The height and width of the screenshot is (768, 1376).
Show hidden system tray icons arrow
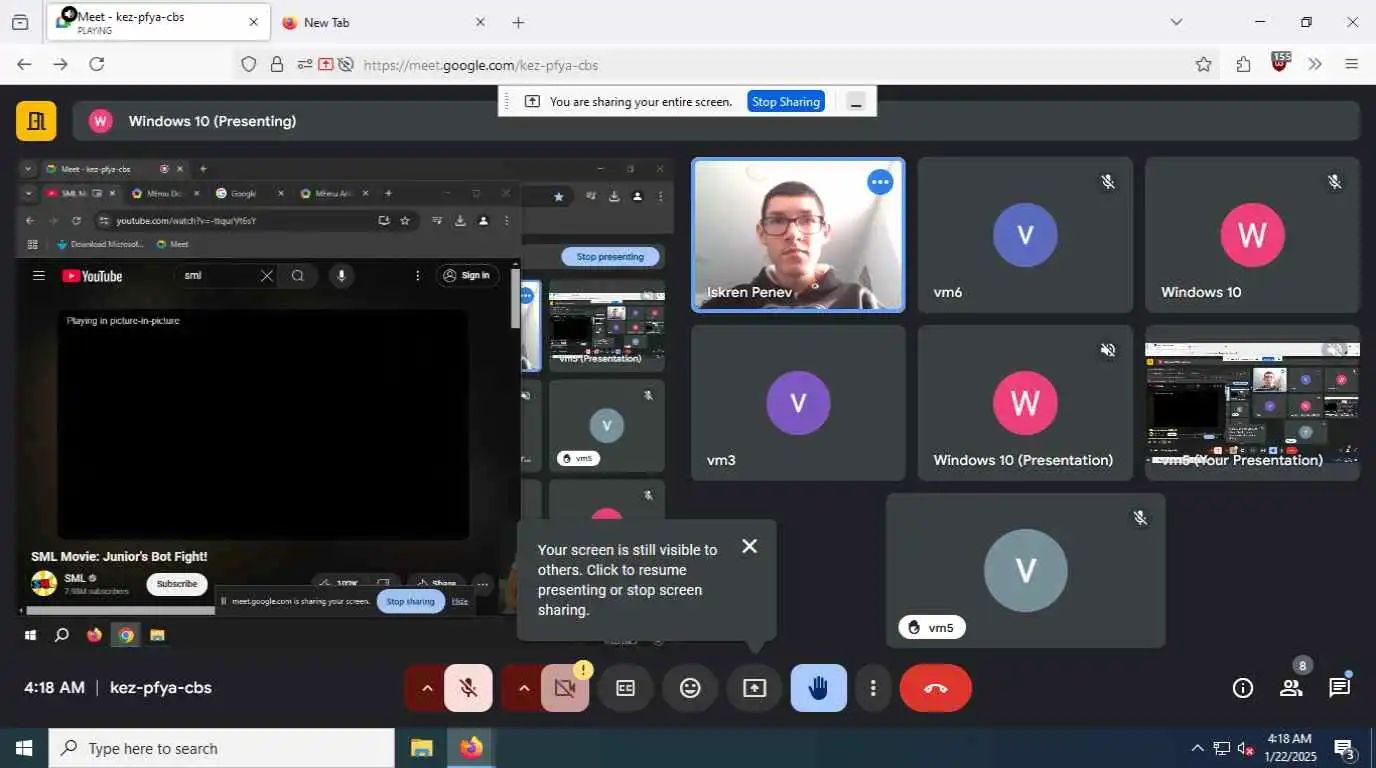[1197, 748]
